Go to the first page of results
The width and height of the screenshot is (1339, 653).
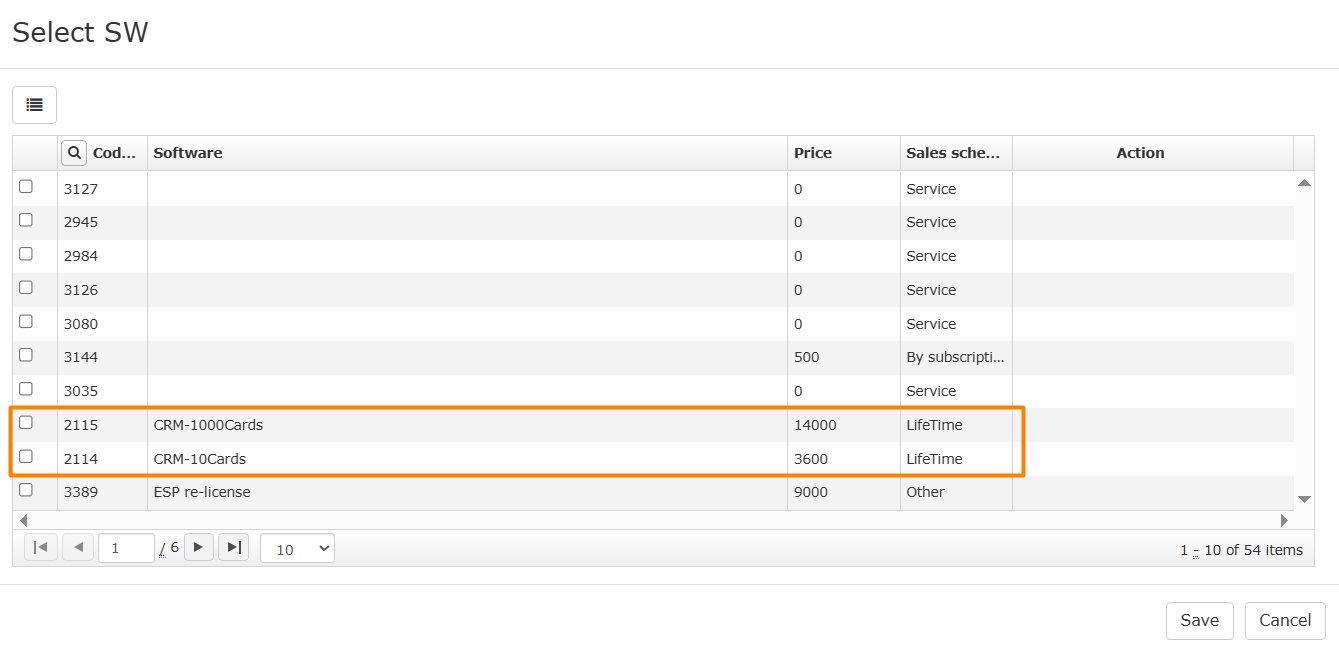pos(41,547)
